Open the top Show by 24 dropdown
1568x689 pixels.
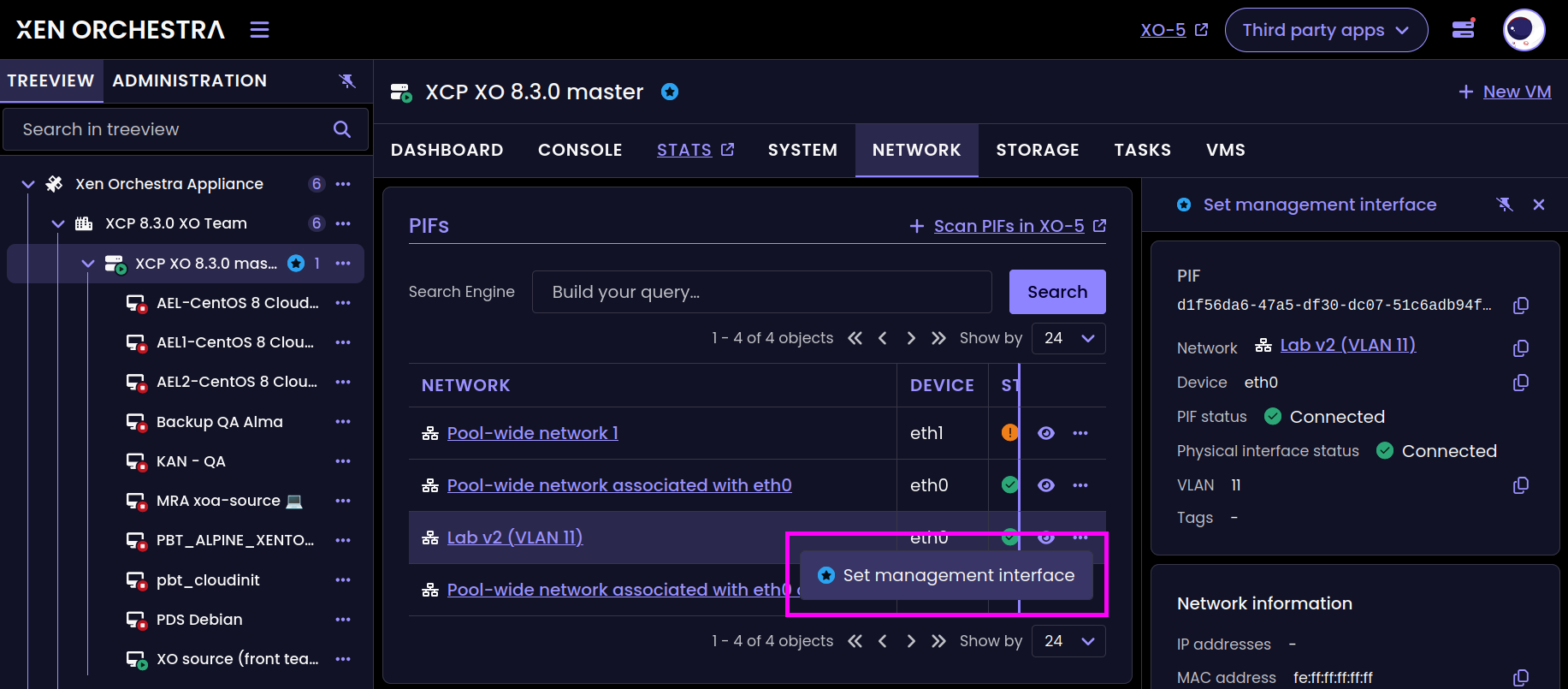click(x=1068, y=338)
